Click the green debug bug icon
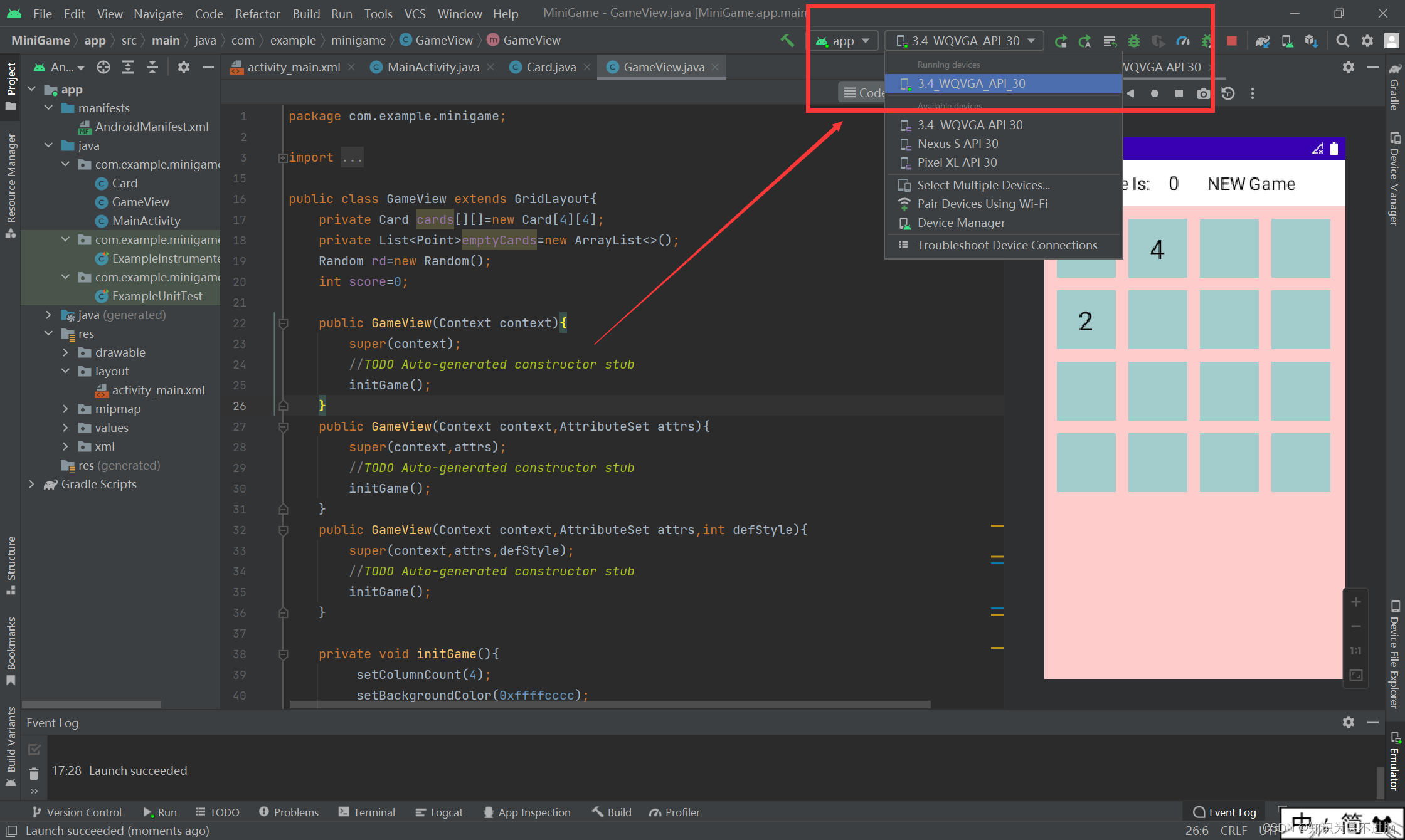The image size is (1405, 840). click(x=1133, y=41)
